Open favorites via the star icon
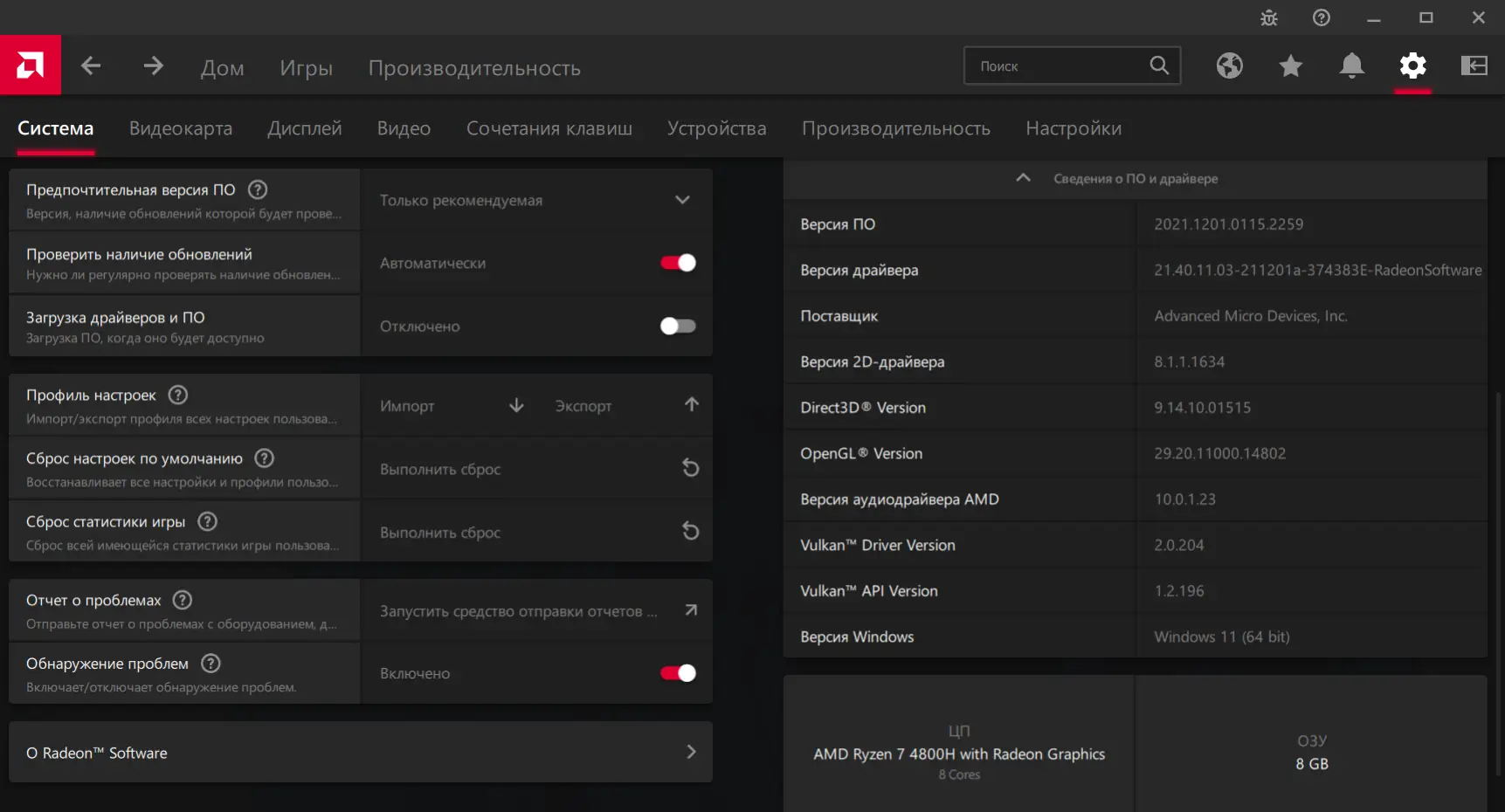1505x812 pixels. [x=1290, y=65]
